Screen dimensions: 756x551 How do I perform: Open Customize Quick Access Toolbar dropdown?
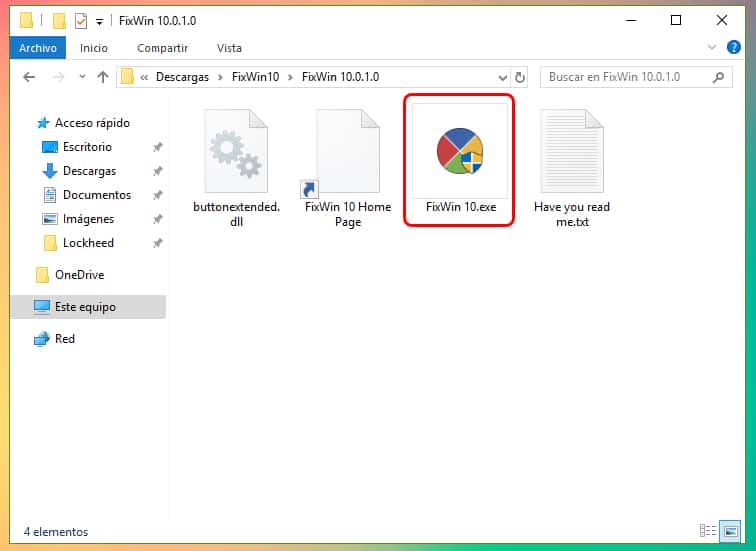99,22
